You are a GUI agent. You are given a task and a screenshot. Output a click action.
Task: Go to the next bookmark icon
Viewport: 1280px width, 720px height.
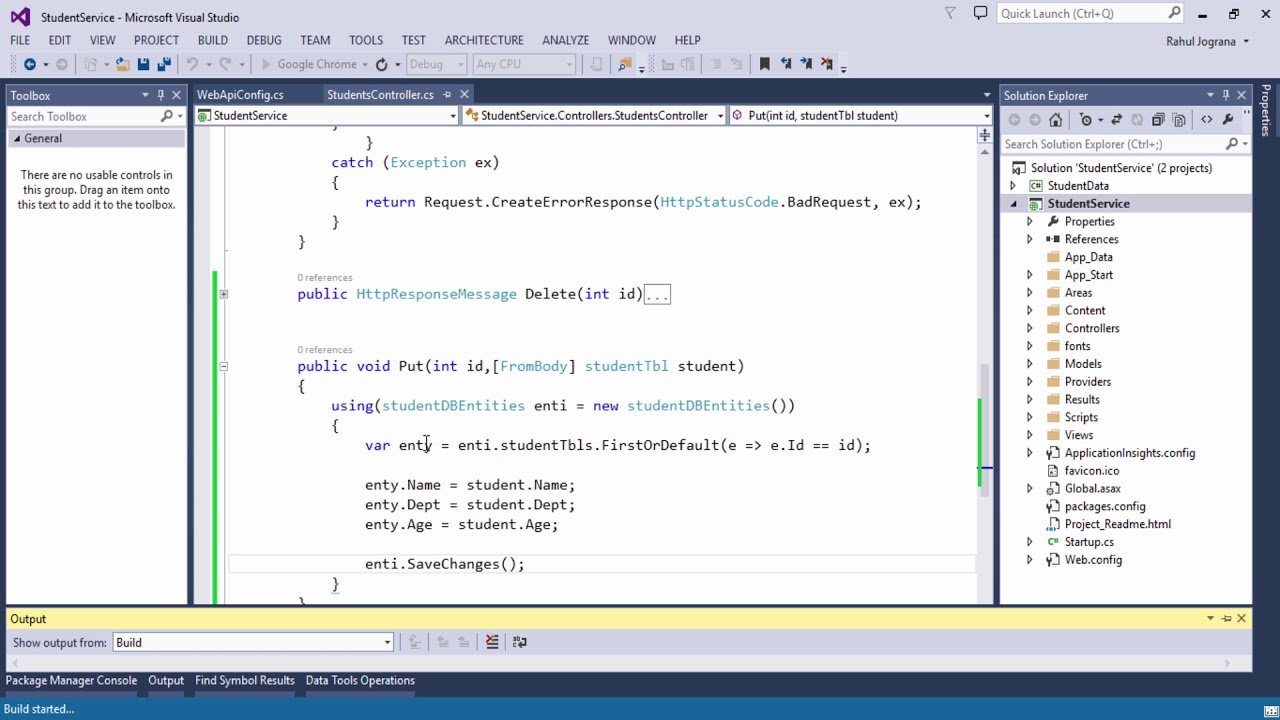pyautogui.click(x=806, y=64)
